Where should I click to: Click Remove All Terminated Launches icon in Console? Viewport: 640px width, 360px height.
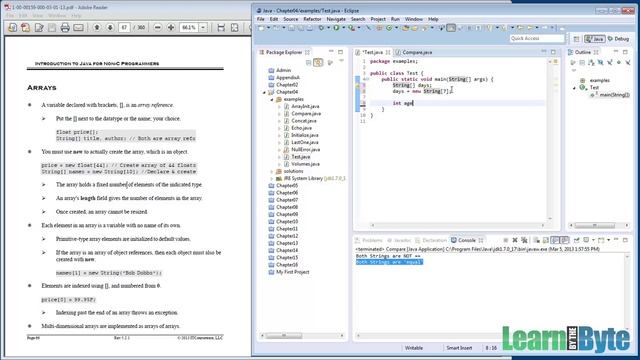524,240
